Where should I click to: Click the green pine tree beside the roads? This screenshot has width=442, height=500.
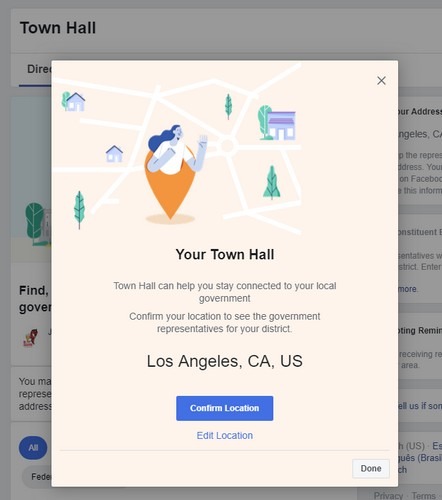click(272, 182)
